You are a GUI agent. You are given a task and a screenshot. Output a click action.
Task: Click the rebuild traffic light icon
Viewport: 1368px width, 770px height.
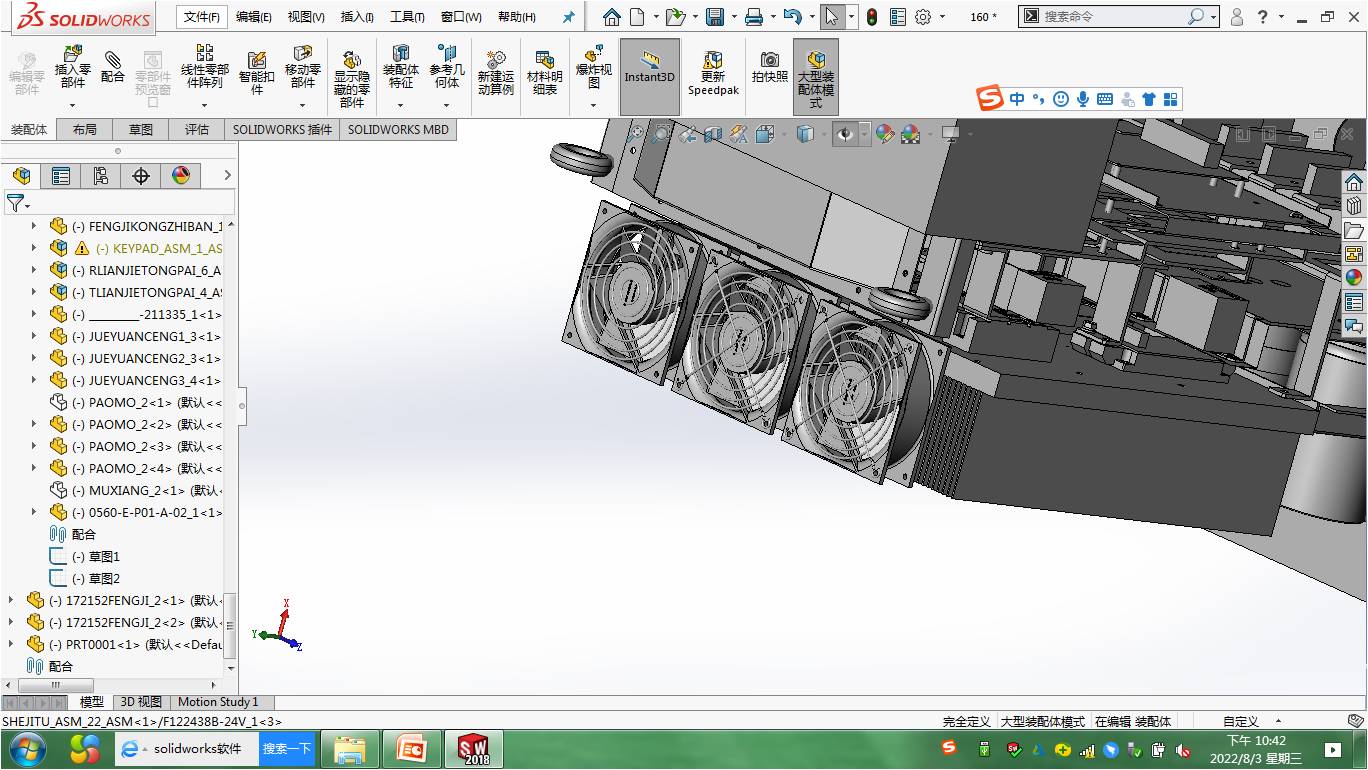coord(871,17)
